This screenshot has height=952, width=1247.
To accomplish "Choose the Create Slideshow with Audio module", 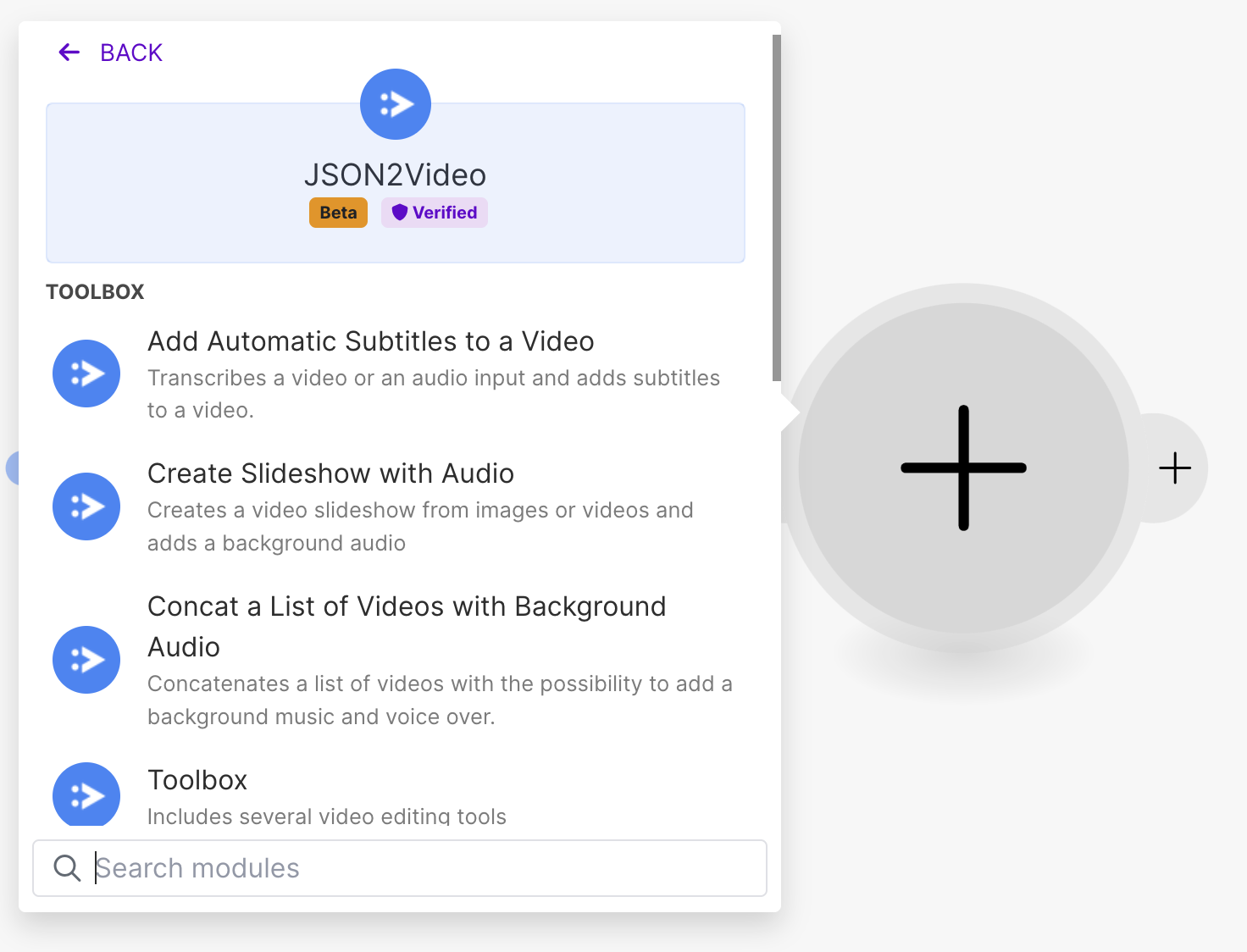I will [331, 473].
